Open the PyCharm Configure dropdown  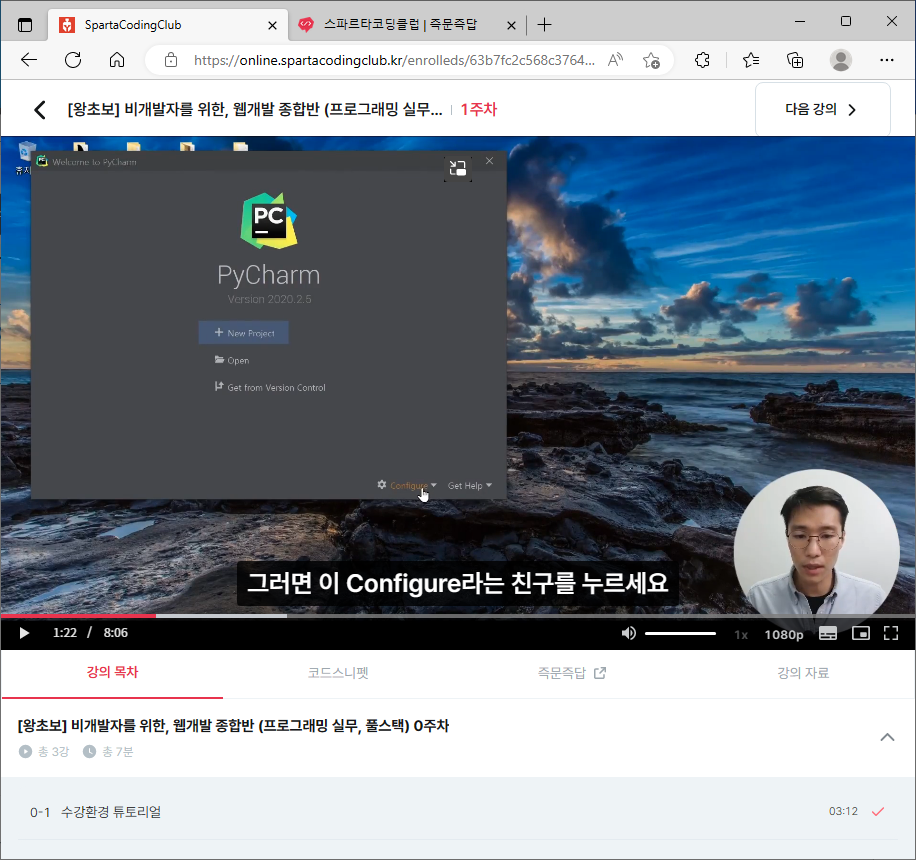[x=407, y=486]
